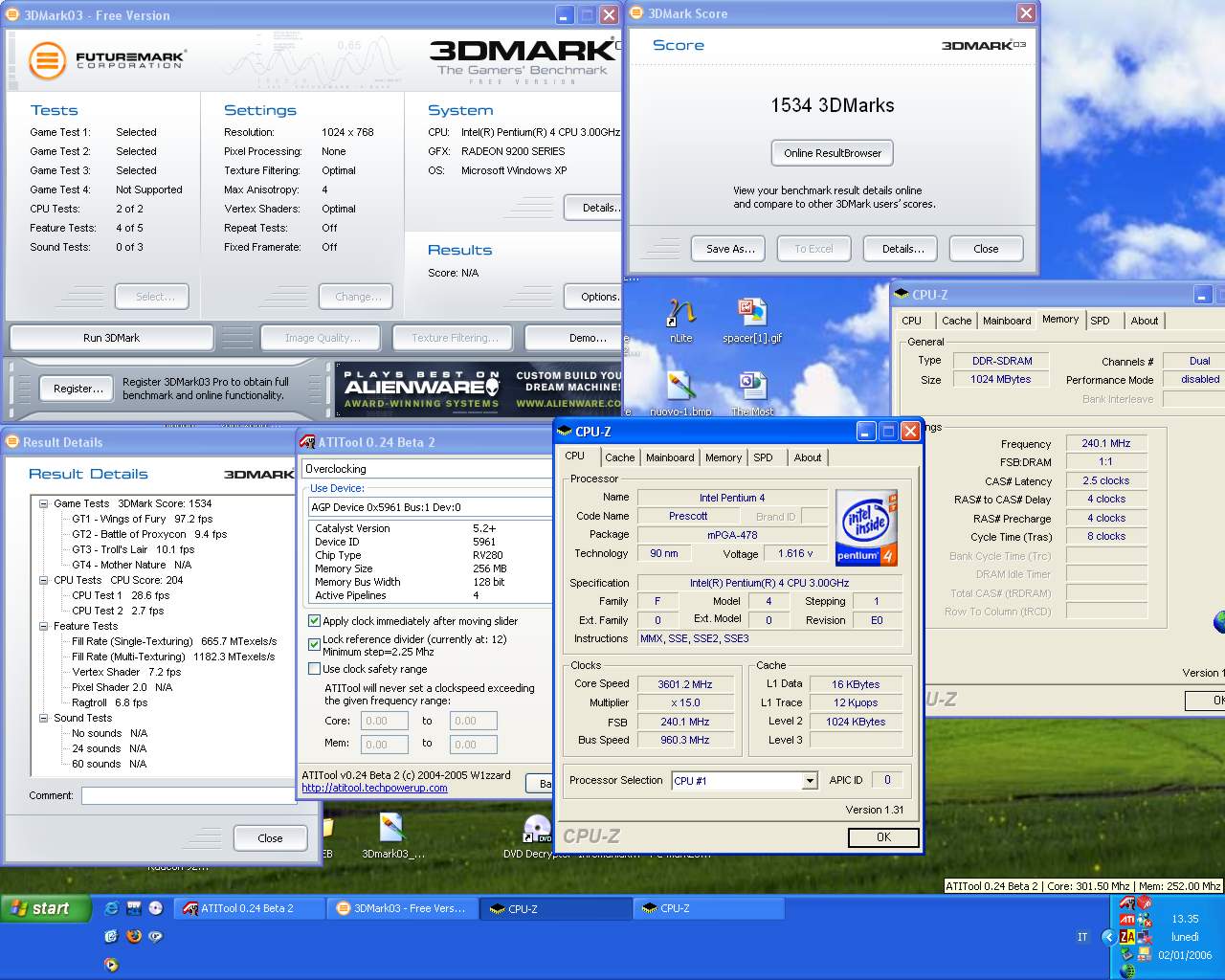Image resolution: width=1225 pixels, height=980 pixels.
Task: Click the Alienware advertisement banner
Action: pyautogui.click(x=479, y=390)
